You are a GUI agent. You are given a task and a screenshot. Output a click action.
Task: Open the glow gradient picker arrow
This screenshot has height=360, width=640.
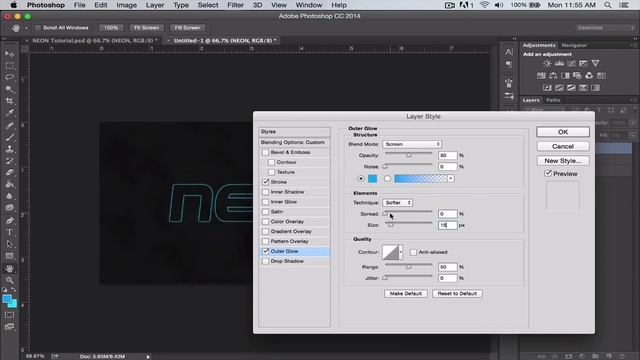451,179
